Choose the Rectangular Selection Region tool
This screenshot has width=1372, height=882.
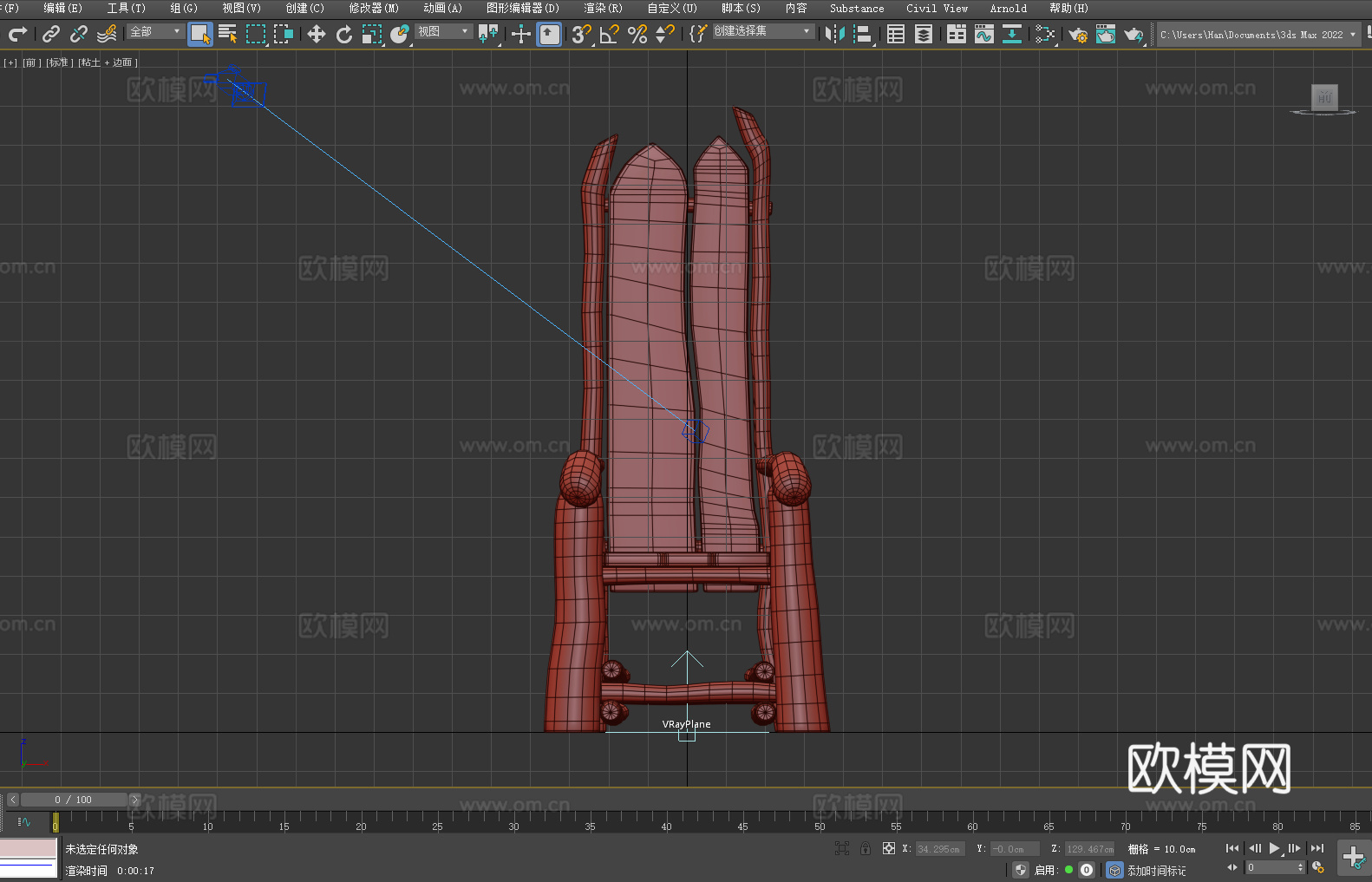click(x=256, y=34)
